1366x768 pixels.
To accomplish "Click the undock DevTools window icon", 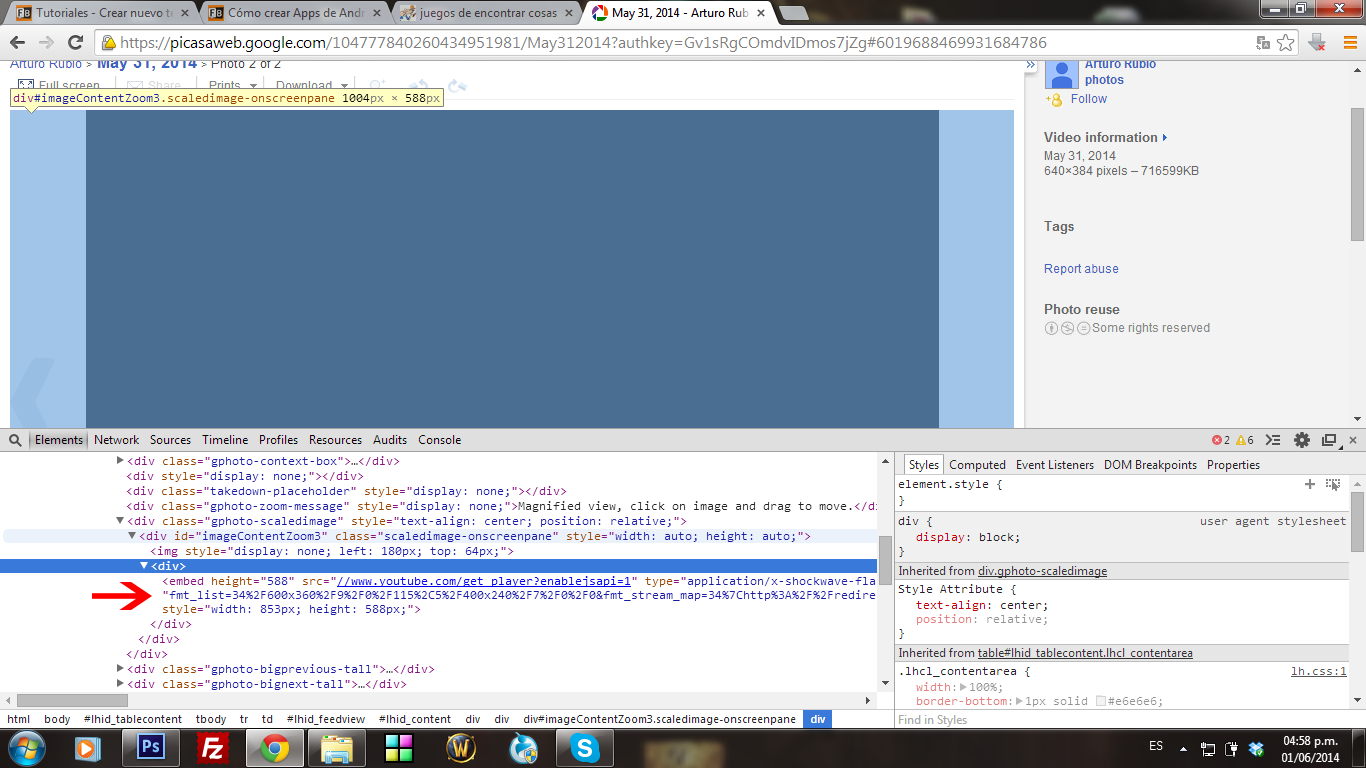I will pos(1329,440).
